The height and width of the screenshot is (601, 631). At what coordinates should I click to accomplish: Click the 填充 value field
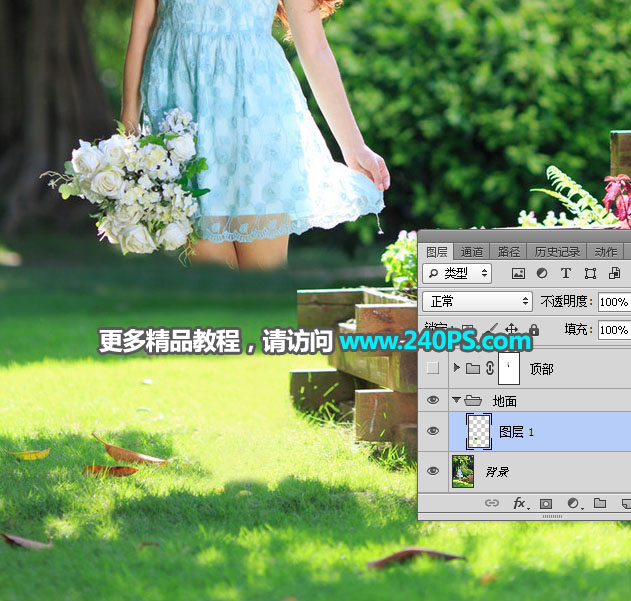(614, 330)
